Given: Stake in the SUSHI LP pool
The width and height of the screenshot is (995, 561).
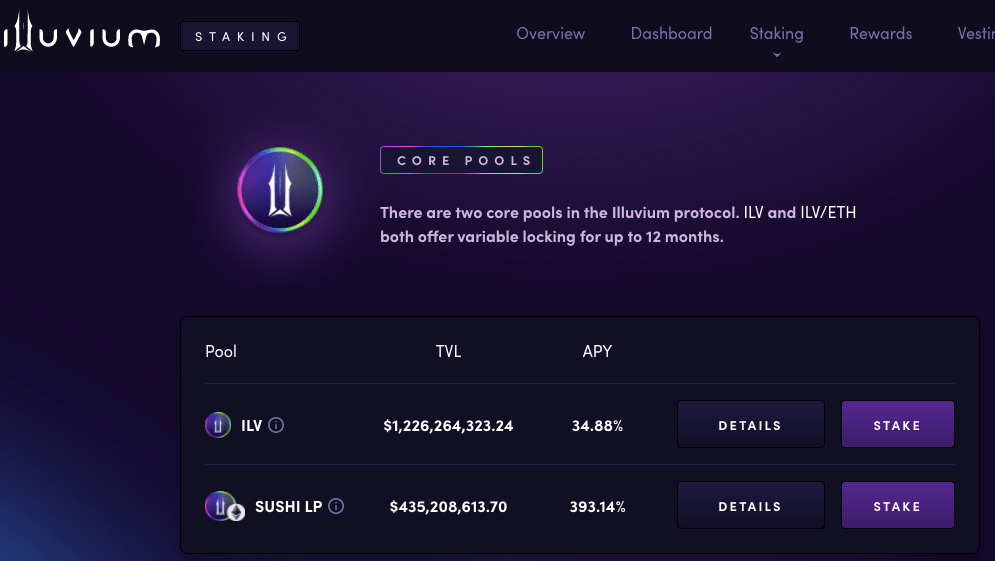Looking at the screenshot, I should coord(897,505).
